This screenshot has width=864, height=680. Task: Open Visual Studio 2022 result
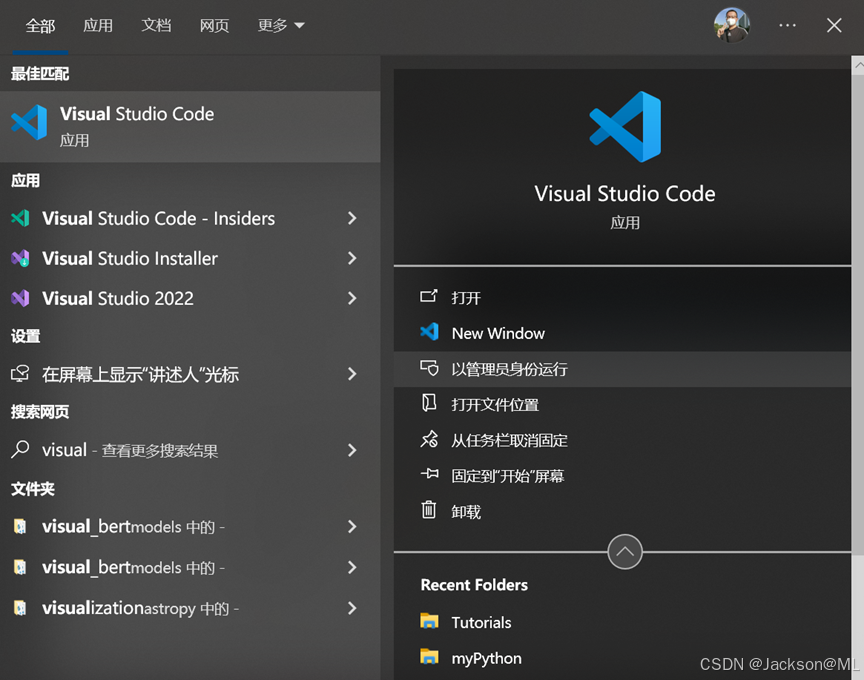point(190,298)
